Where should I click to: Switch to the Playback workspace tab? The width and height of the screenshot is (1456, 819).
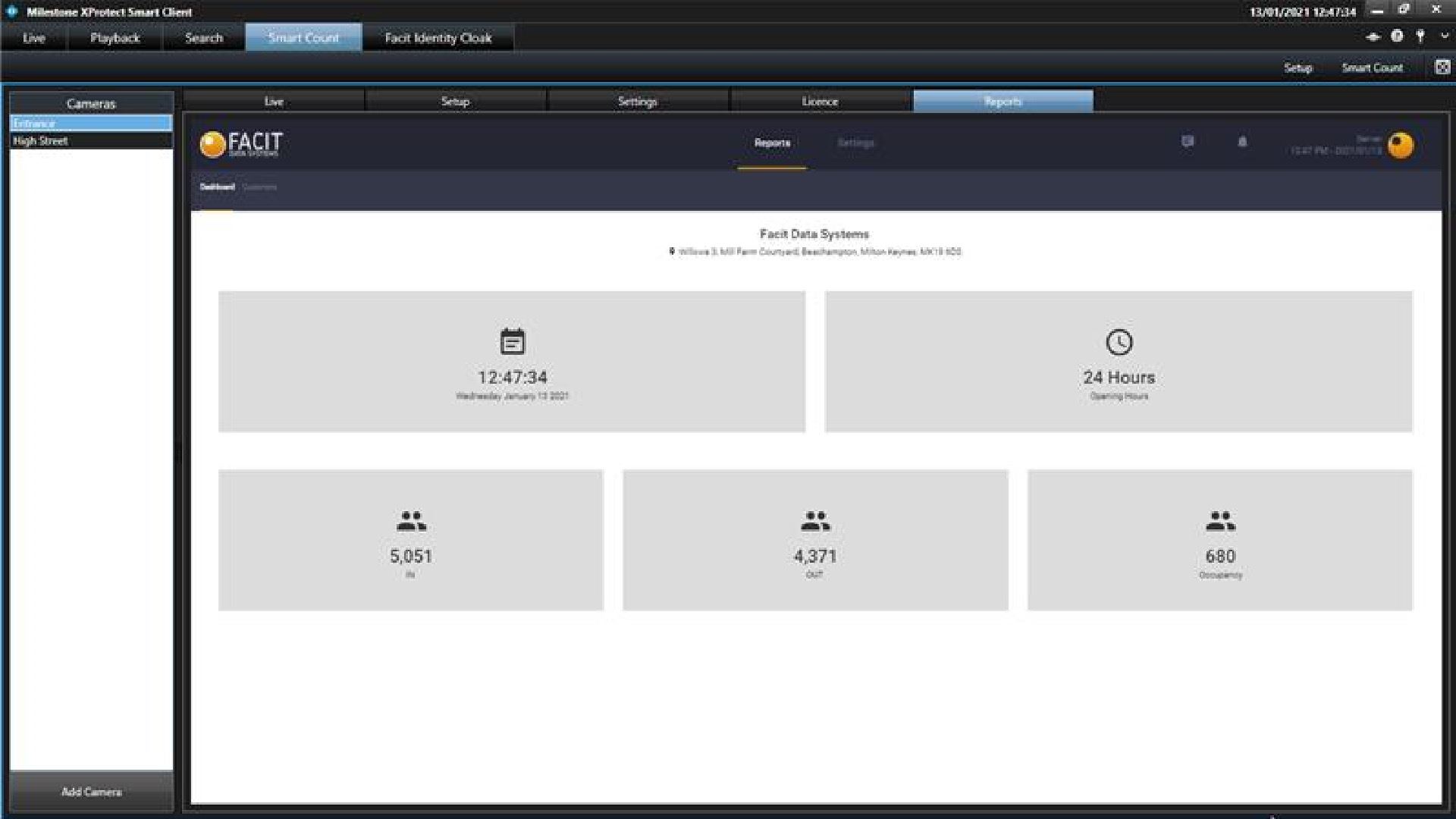click(115, 38)
